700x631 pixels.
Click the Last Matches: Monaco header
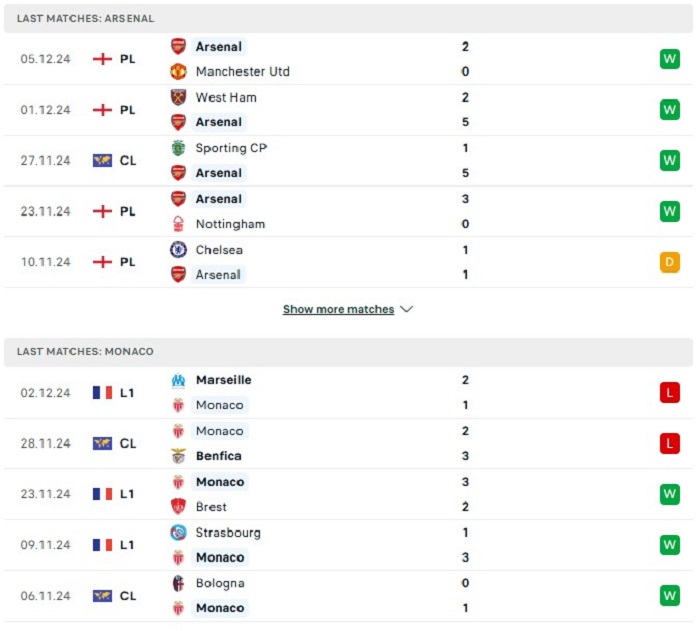(x=348, y=352)
